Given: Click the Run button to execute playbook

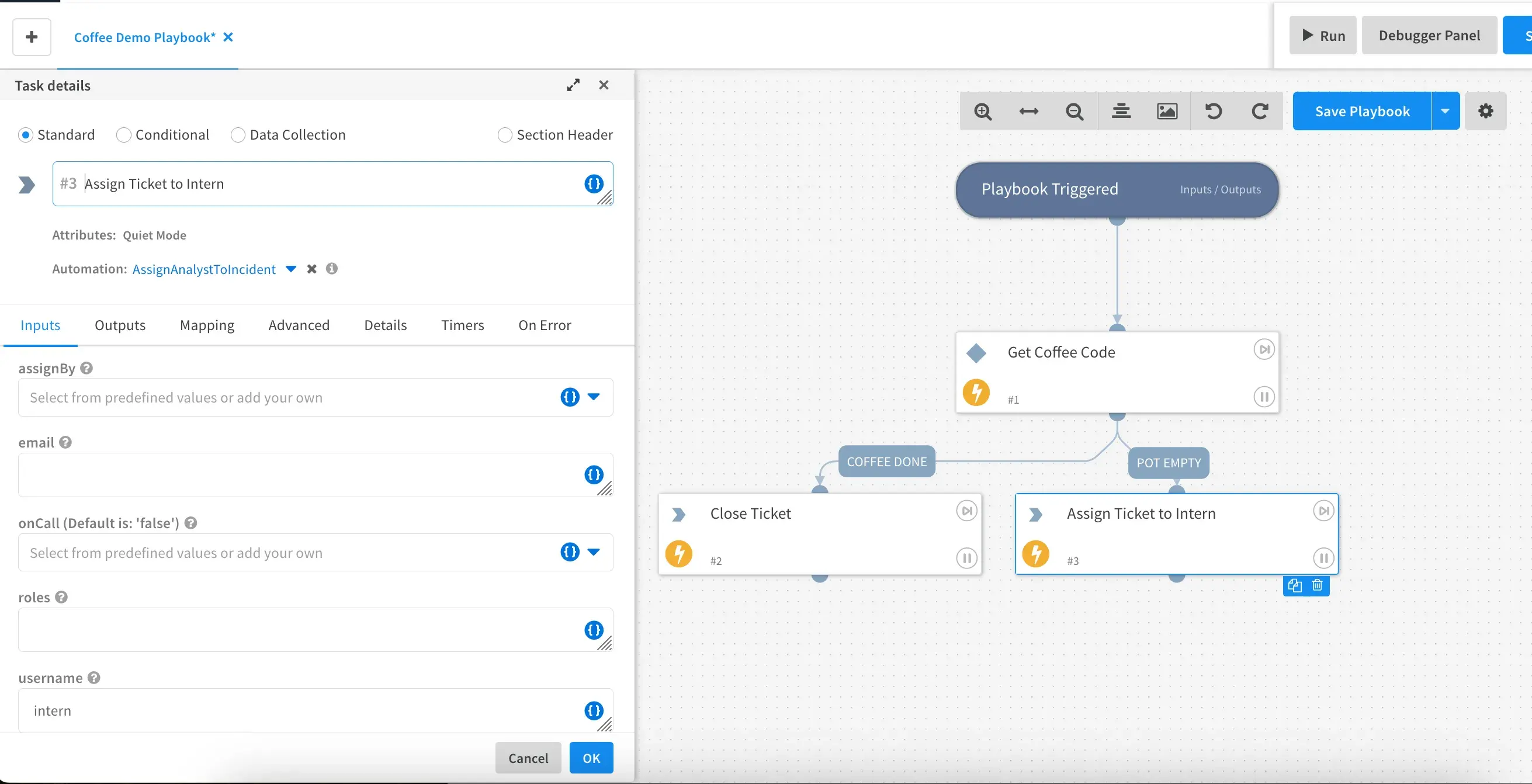Looking at the screenshot, I should [1321, 35].
